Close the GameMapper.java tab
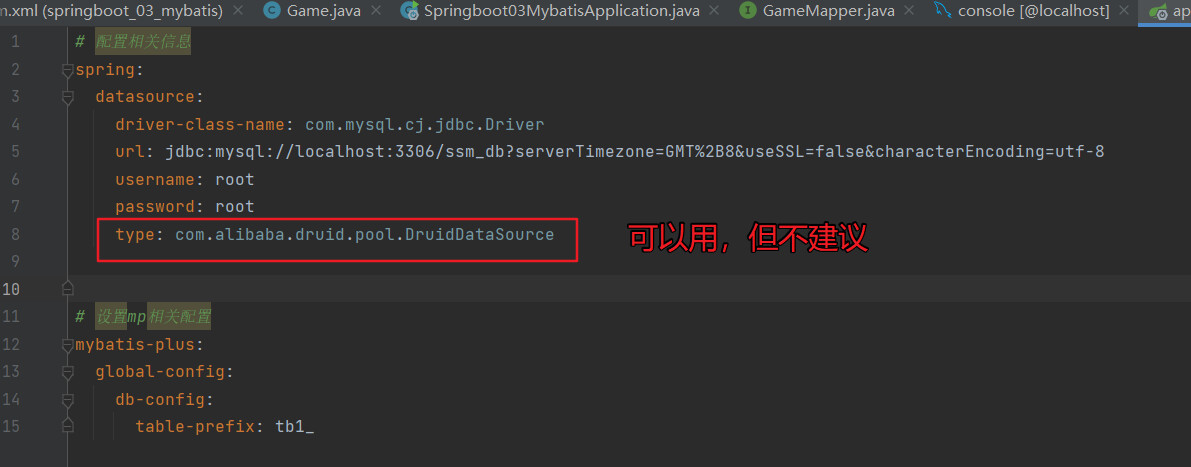Screen dimensions: 1191x467 pos(911,11)
